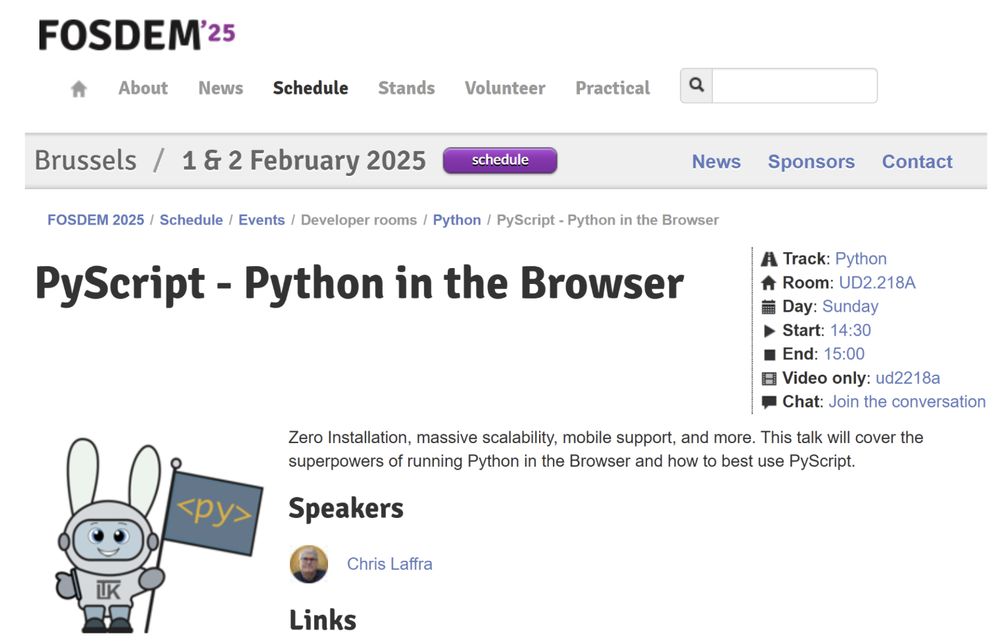Viewport: 1000px width, 642px height.
Task: Click the Developer rooms breadcrumb text
Action: (x=358, y=220)
